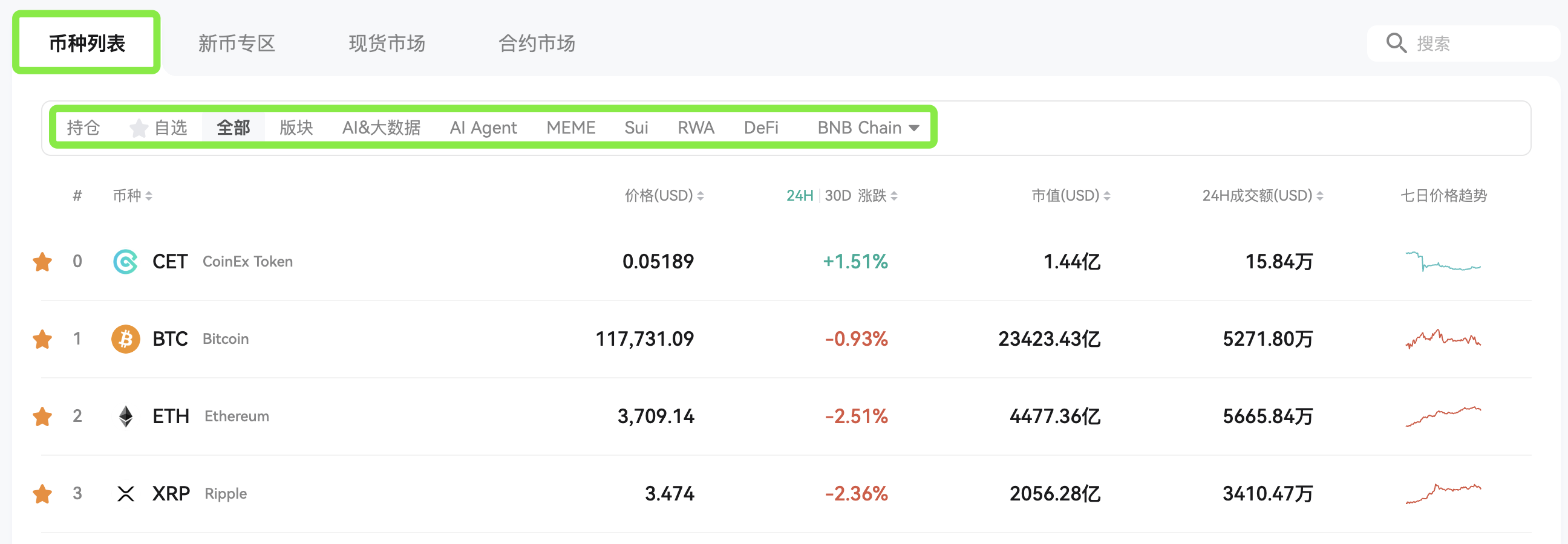Open the CET coin name link
The image size is (1568, 544).
click(170, 262)
